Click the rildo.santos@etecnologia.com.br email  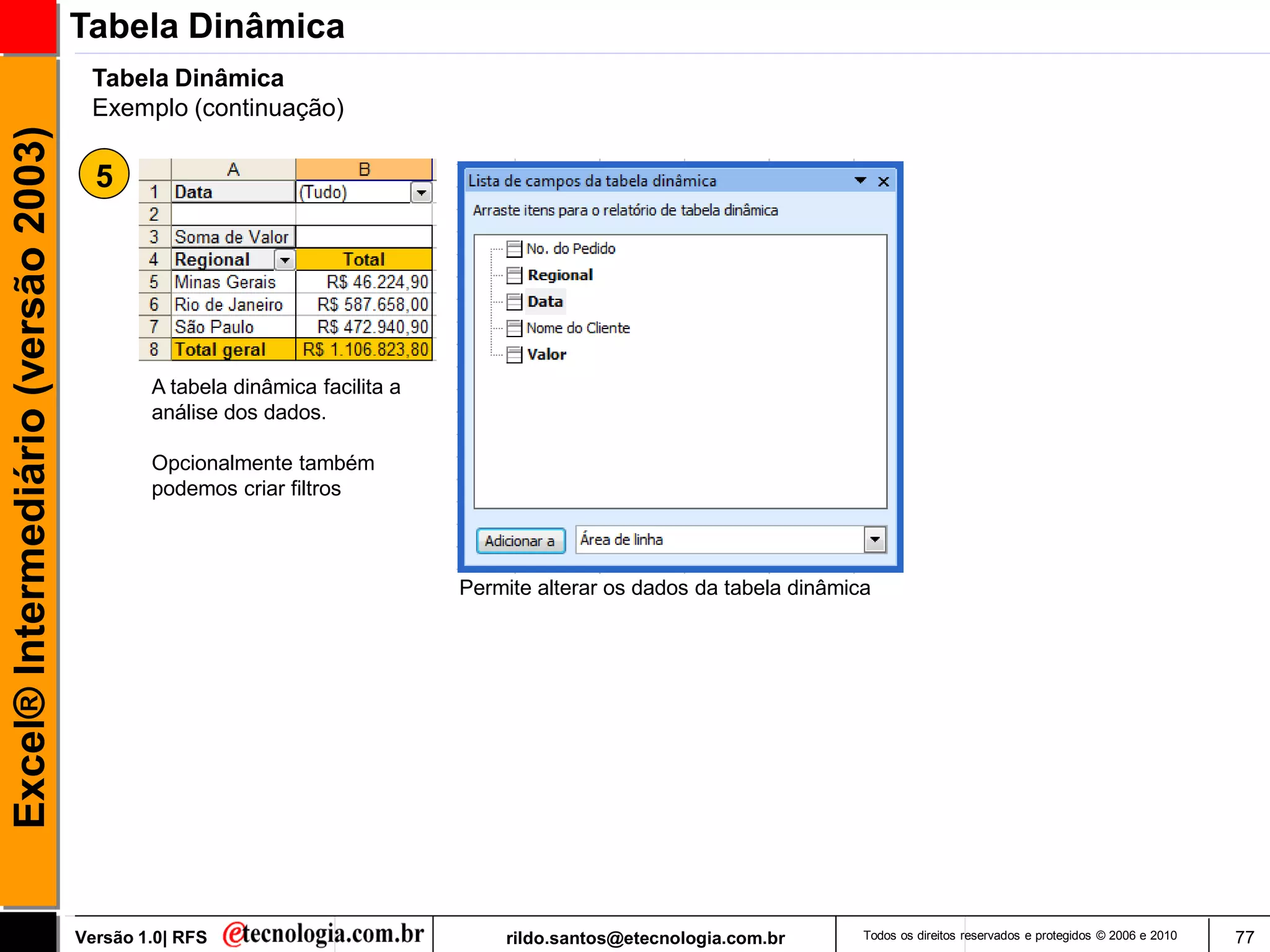point(646,938)
